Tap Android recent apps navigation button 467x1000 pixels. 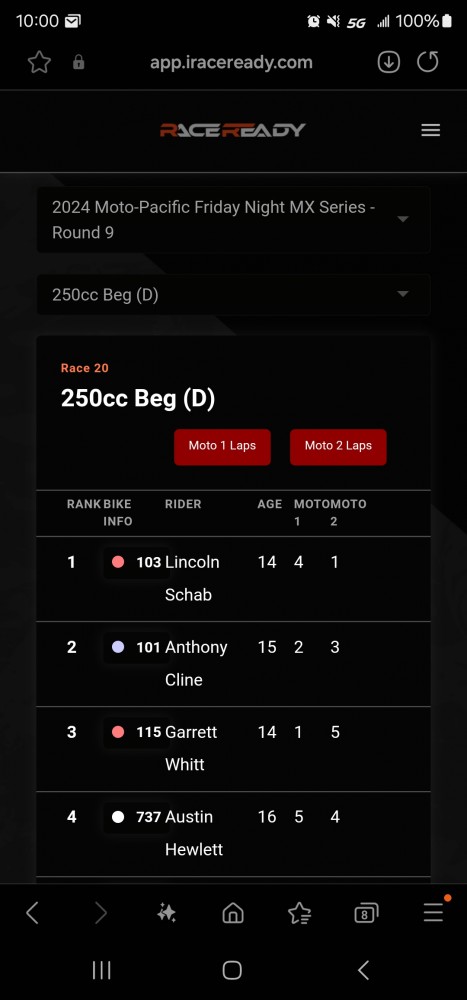pos(101,970)
